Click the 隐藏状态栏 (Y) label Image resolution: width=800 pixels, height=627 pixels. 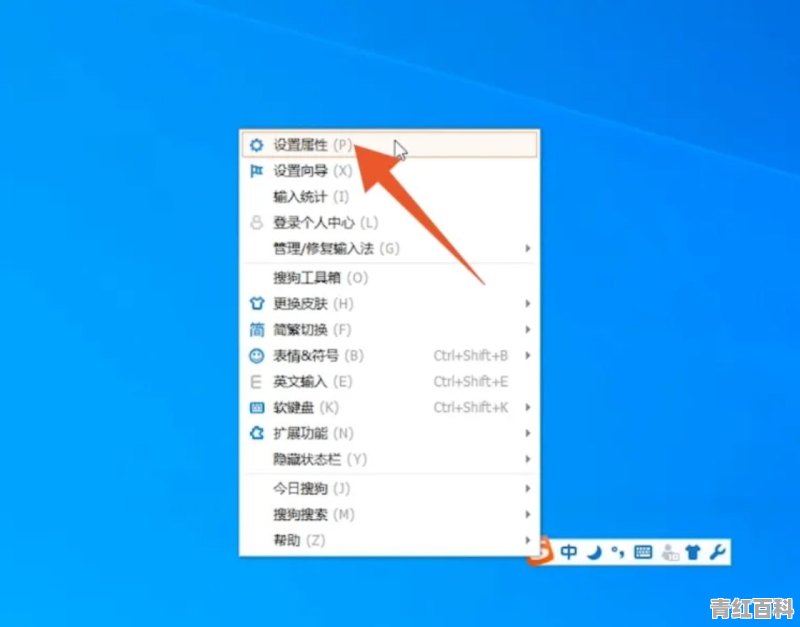(x=320, y=459)
